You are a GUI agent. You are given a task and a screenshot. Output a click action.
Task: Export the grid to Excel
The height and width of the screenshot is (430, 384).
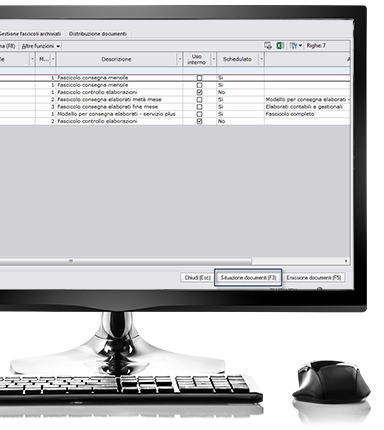pos(280,46)
